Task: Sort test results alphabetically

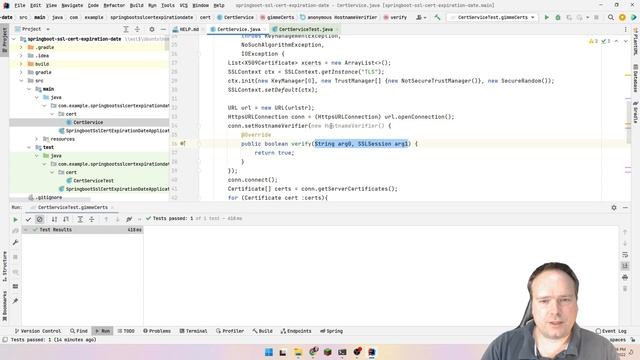Action: (x=54, y=220)
